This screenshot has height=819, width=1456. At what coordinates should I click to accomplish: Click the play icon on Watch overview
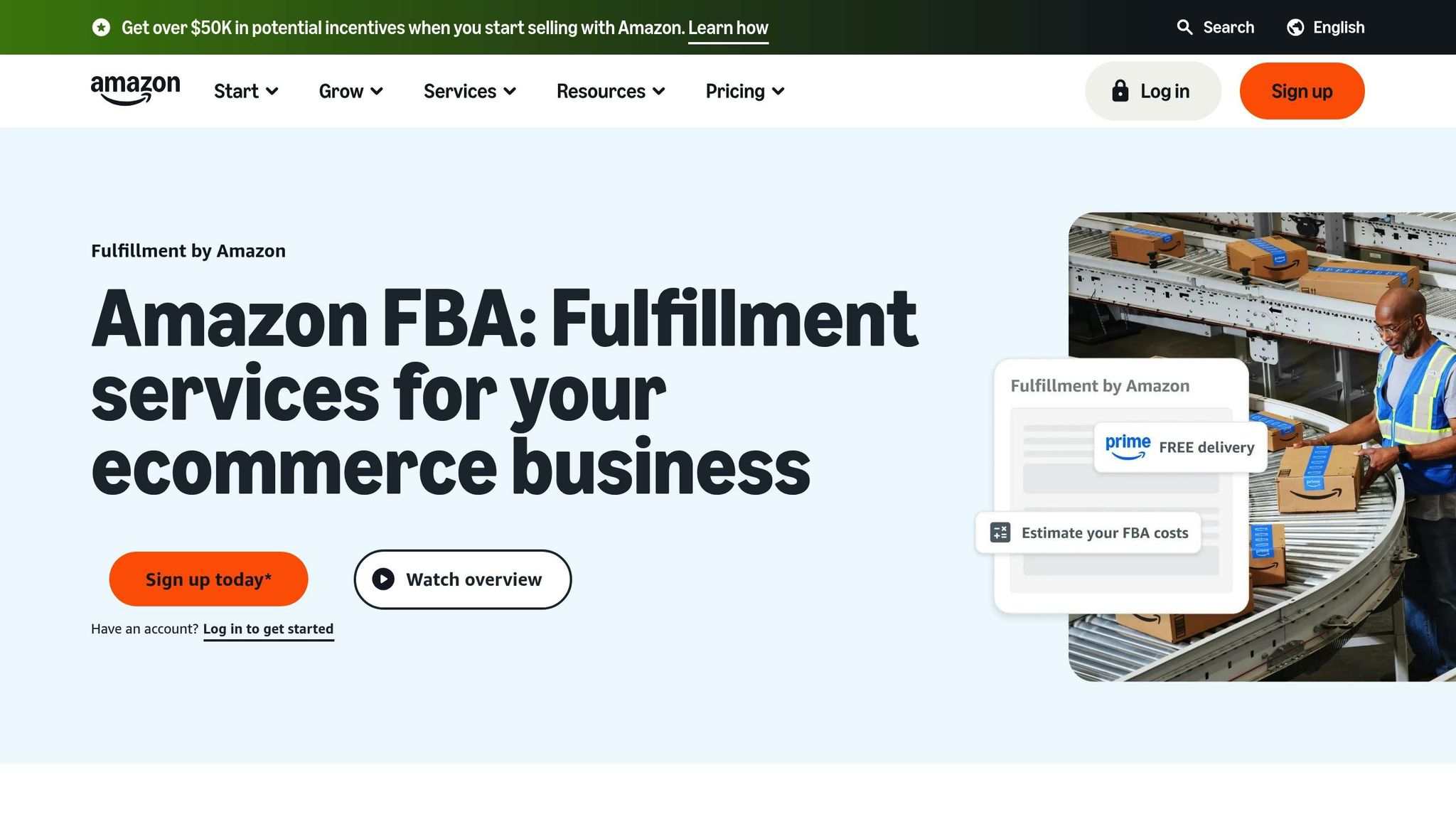[x=383, y=579]
